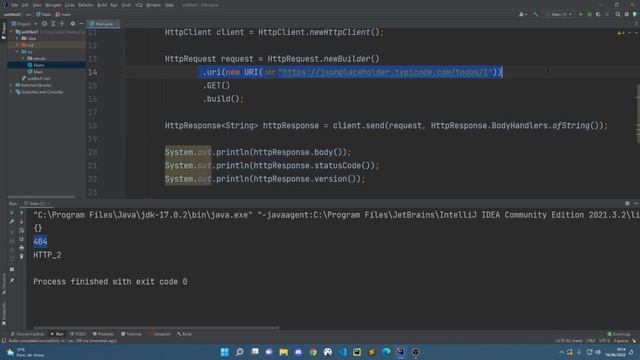Collapse all in Project panel

pyautogui.click(x=62, y=24)
